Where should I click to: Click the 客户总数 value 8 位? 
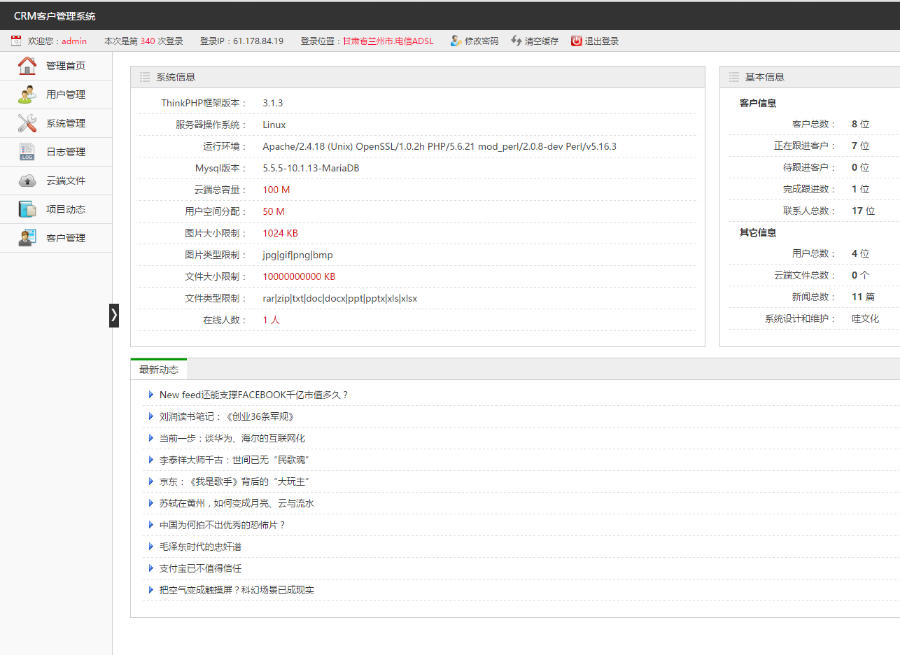[860, 124]
